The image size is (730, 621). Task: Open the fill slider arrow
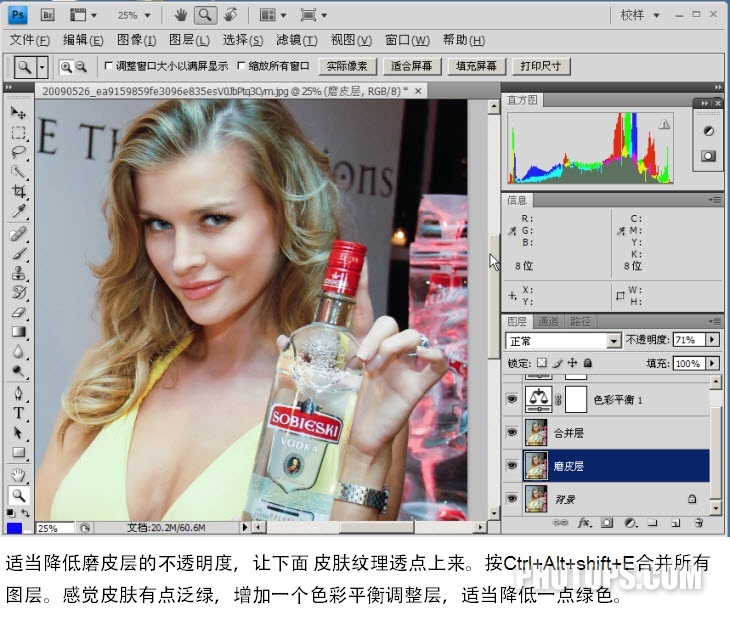click(x=712, y=363)
